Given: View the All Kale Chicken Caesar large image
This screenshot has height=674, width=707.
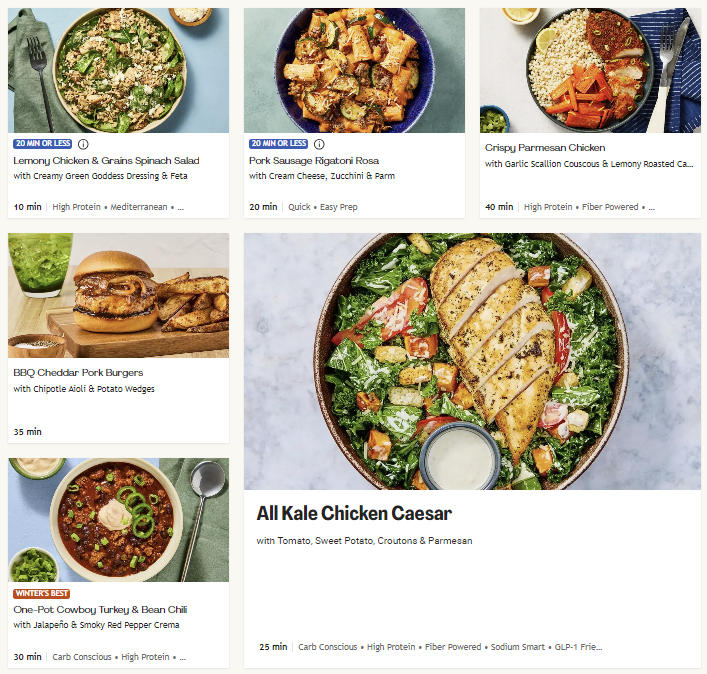Looking at the screenshot, I should coord(472,361).
